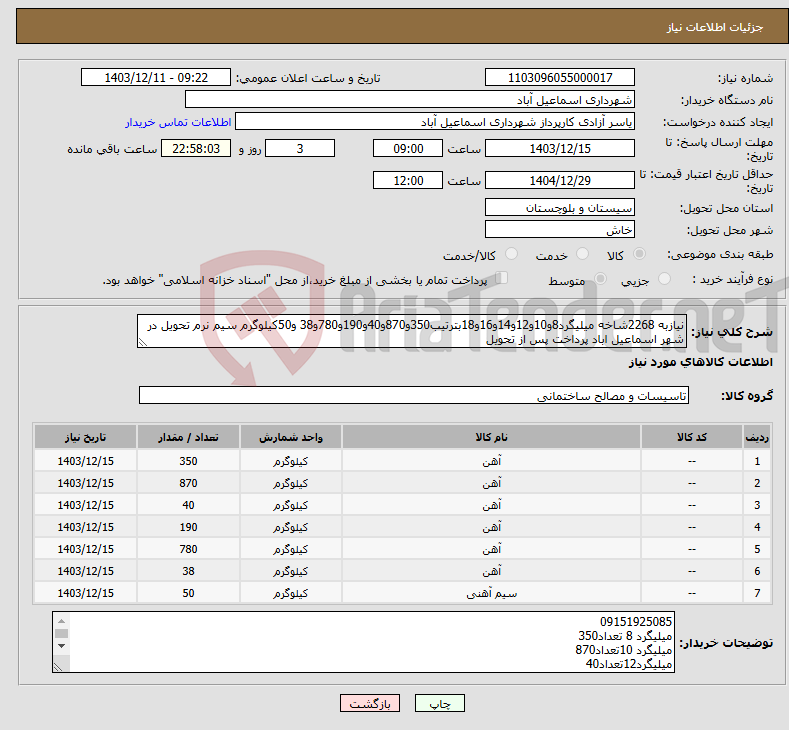
Task: Click the تعداد / مقدار column header
Action: pos(188,437)
